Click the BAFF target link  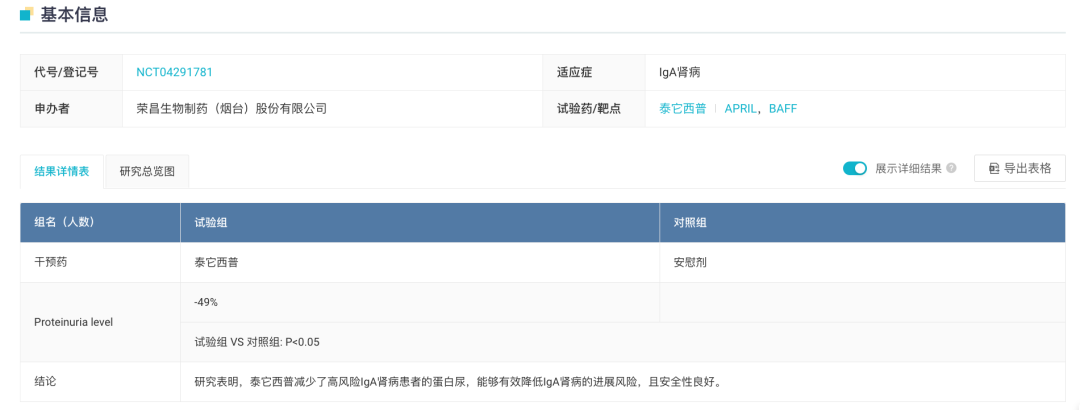click(783, 108)
